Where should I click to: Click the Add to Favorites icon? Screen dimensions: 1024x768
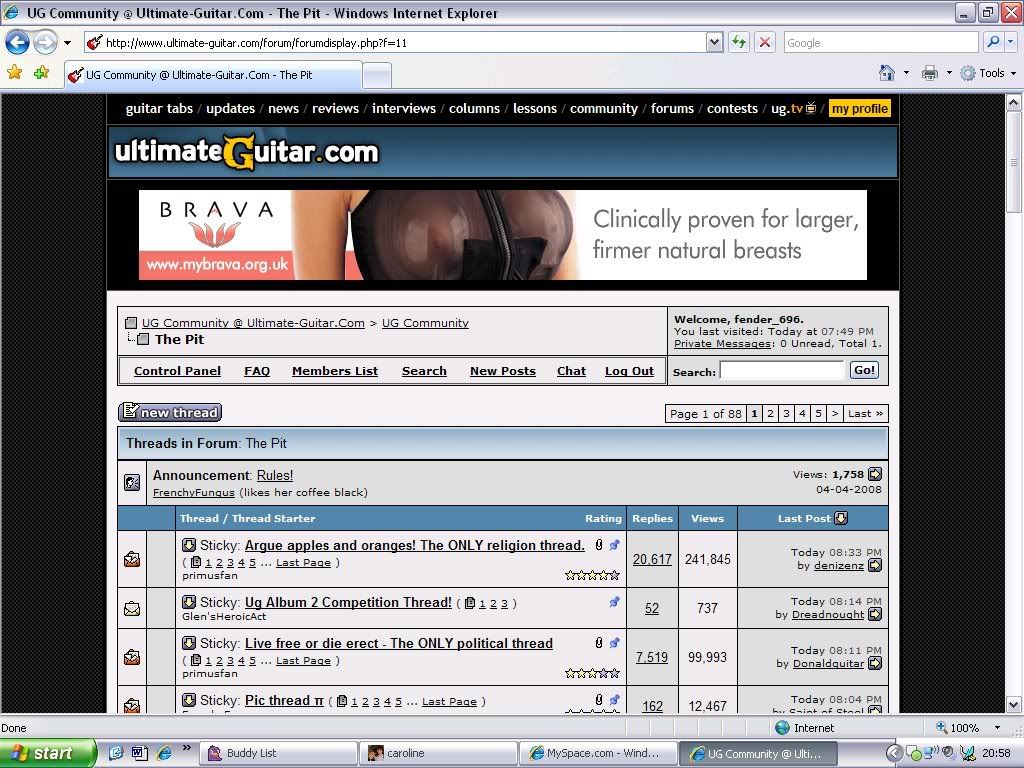[42, 72]
